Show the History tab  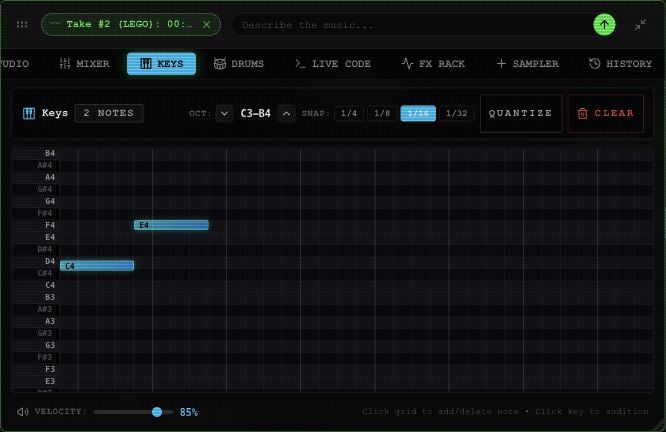[620, 64]
